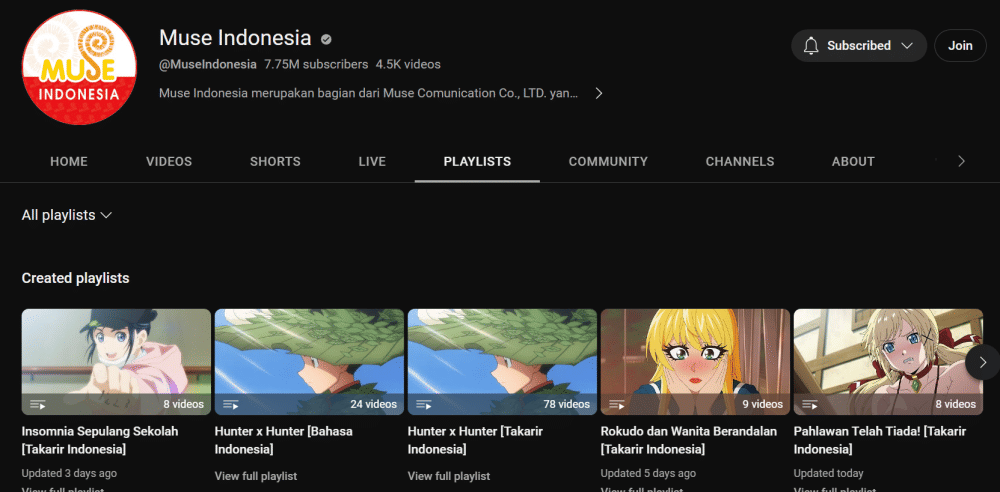Click the @MuseIndonesia handle text
The height and width of the screenshot is (492, 1000).
click(208, 64)
